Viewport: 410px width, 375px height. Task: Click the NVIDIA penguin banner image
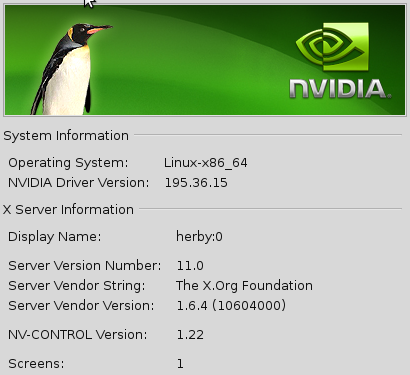(x=205, y=60)
